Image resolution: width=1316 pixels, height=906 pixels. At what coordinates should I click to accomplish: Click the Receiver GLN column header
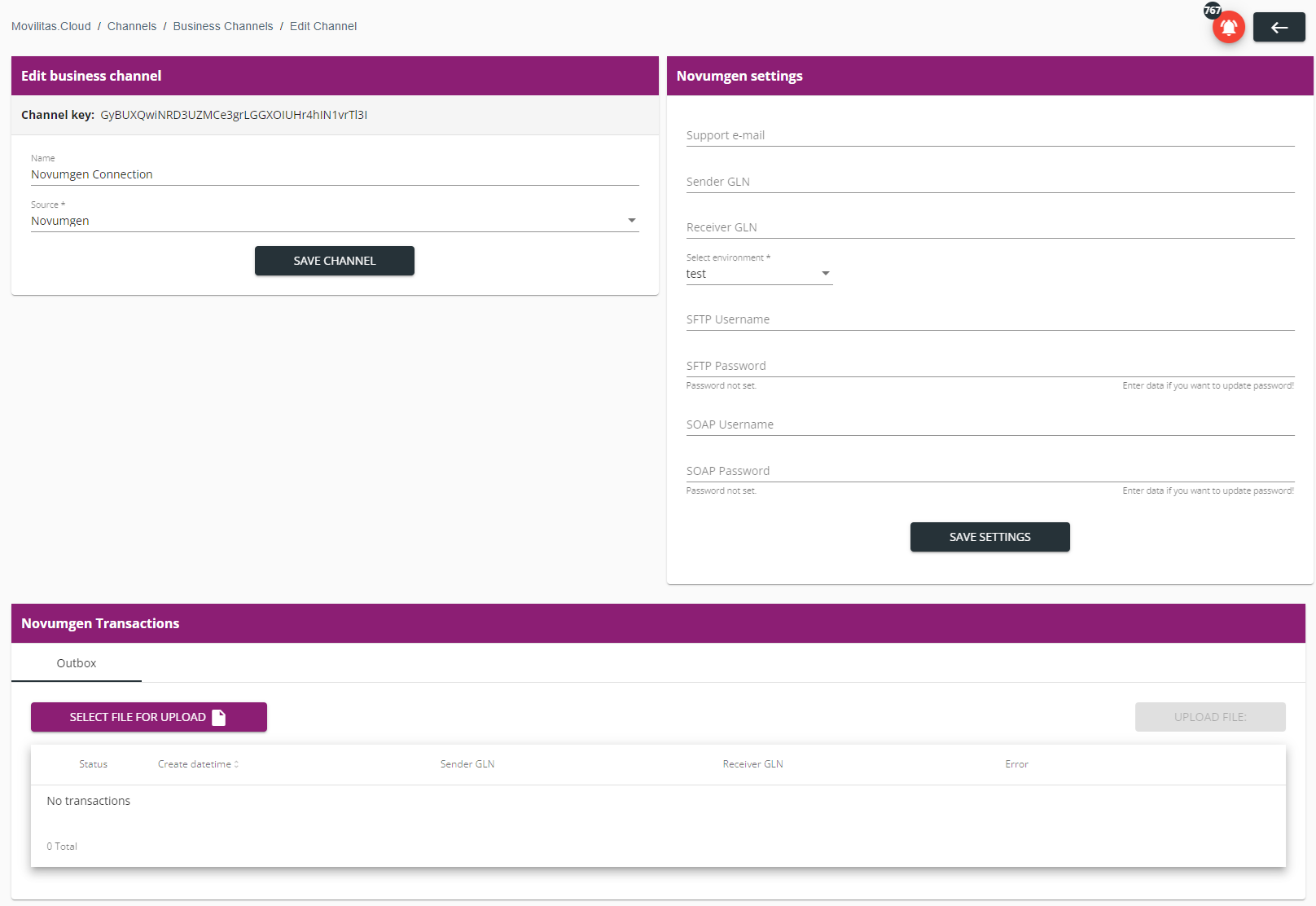coord(752,764)
